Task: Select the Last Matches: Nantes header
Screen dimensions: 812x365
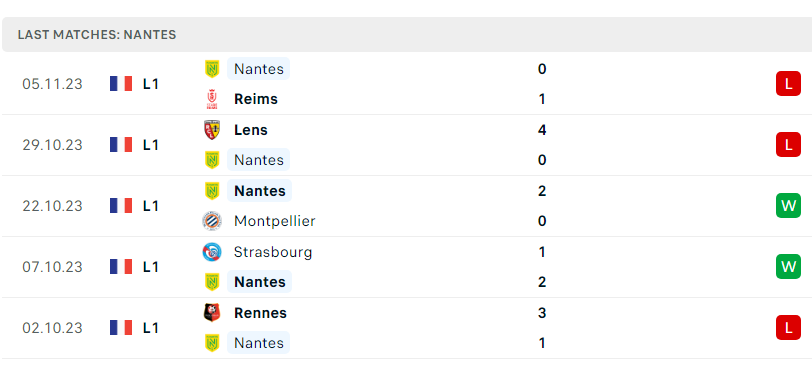Action: click(x=97, y=35)
